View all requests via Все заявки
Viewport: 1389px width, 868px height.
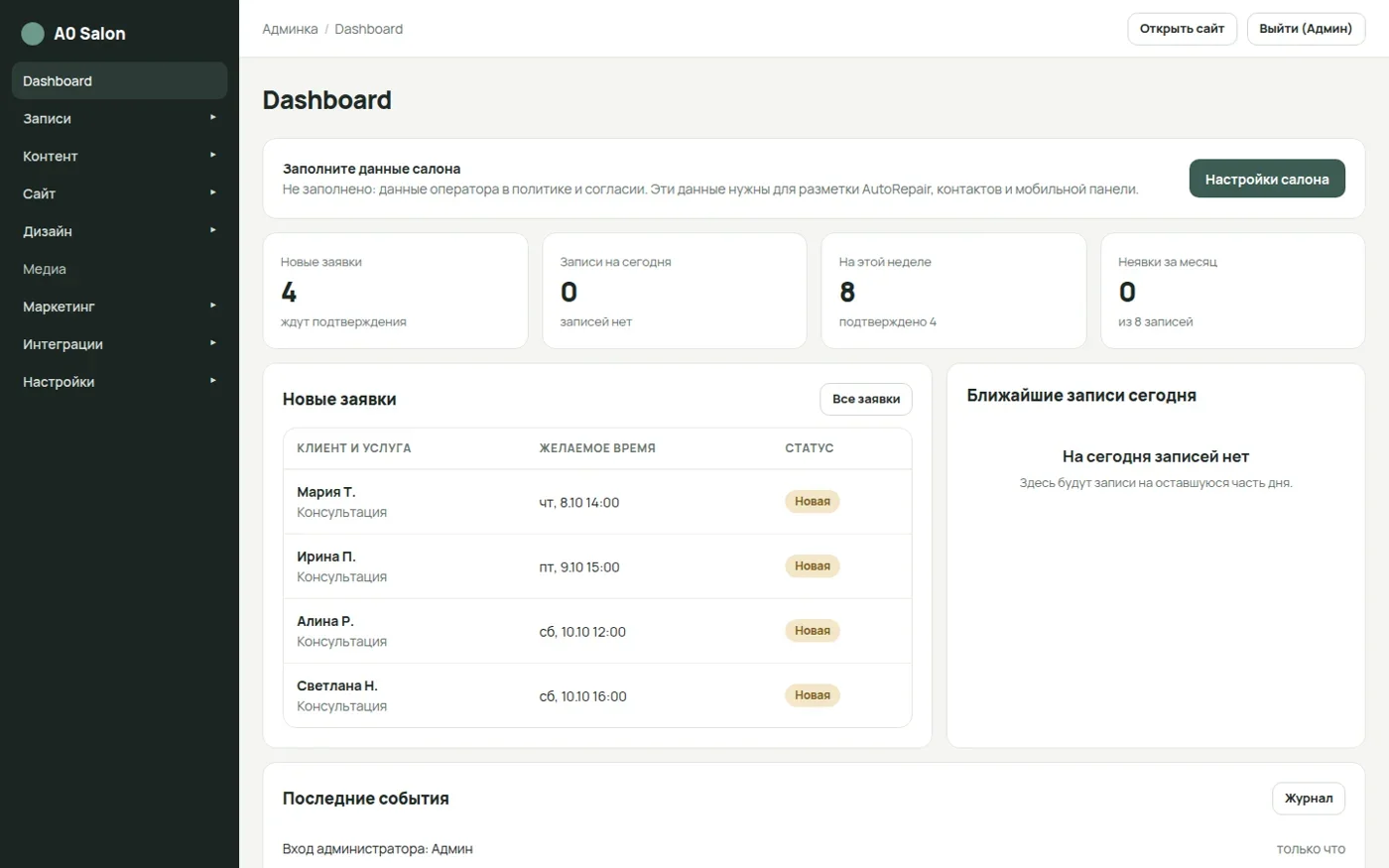click(866, 399)
